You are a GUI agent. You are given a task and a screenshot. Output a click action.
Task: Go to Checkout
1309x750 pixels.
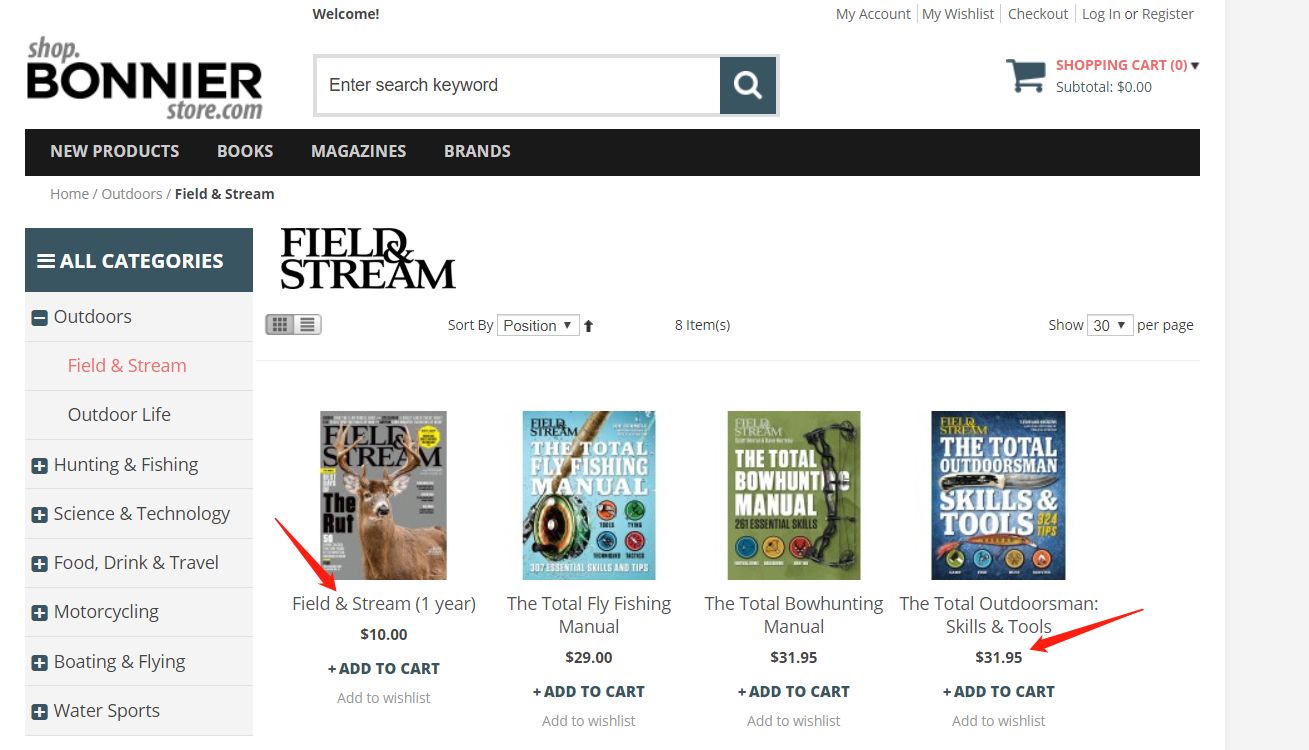1038,14
